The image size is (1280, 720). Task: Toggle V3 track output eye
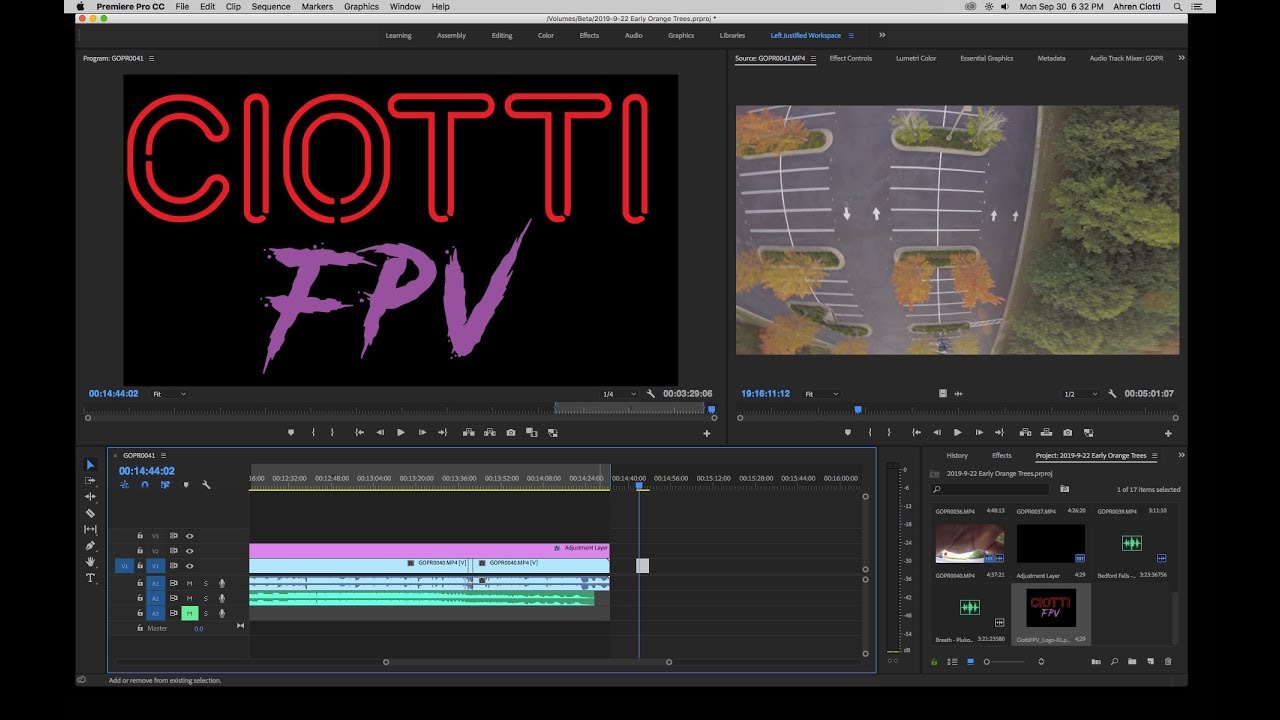click(189, 536)
